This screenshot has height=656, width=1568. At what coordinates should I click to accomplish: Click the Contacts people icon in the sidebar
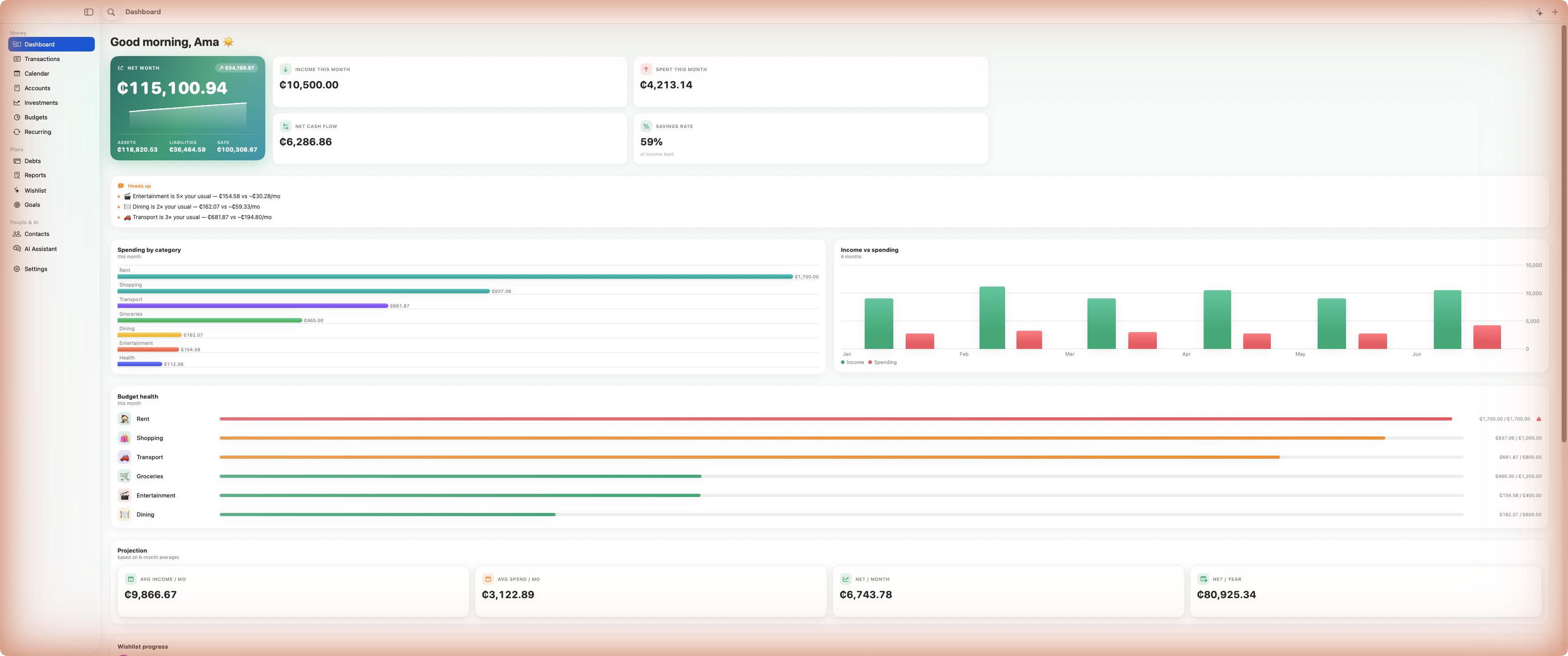point(17,234)
